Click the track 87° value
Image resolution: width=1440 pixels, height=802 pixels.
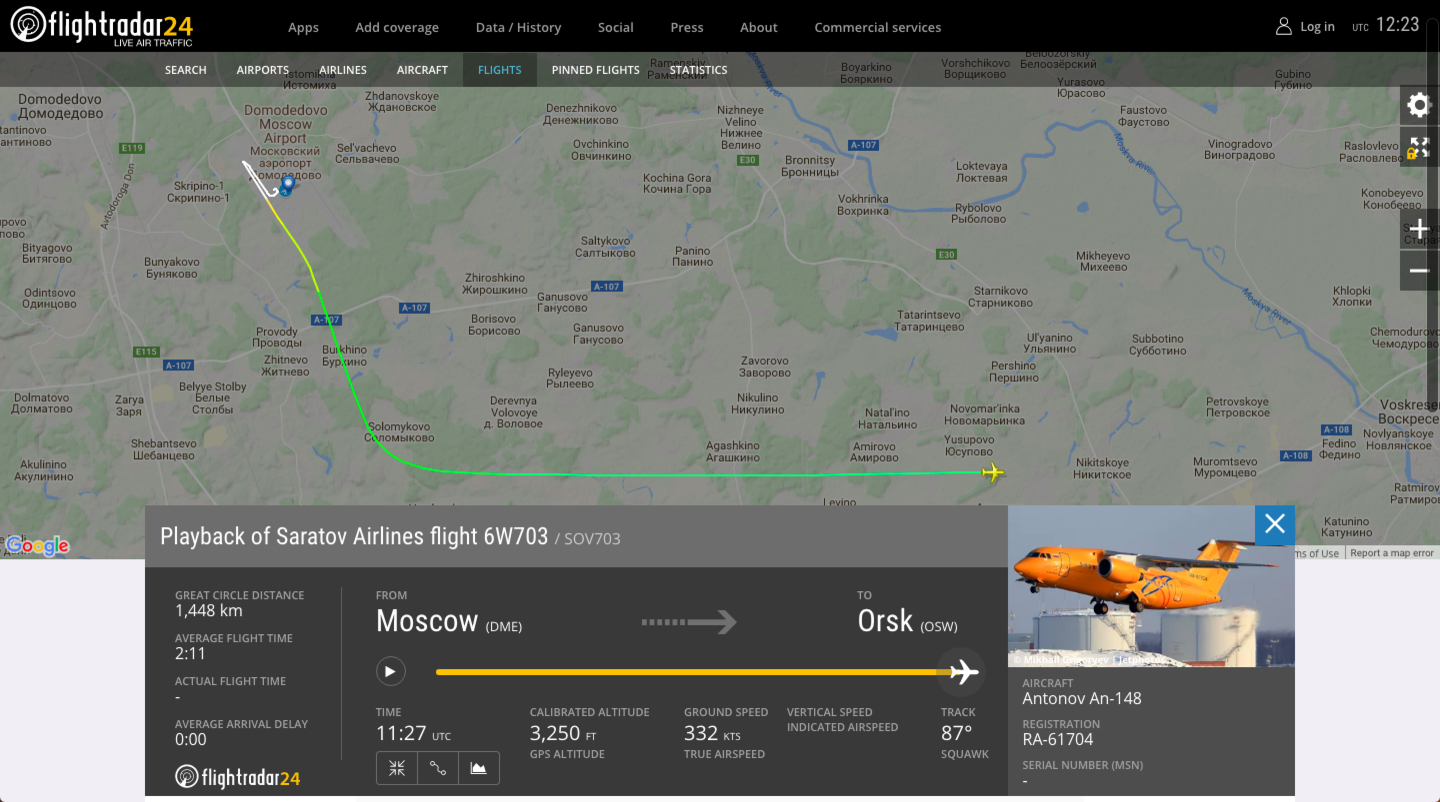click(x=957, y=734)
